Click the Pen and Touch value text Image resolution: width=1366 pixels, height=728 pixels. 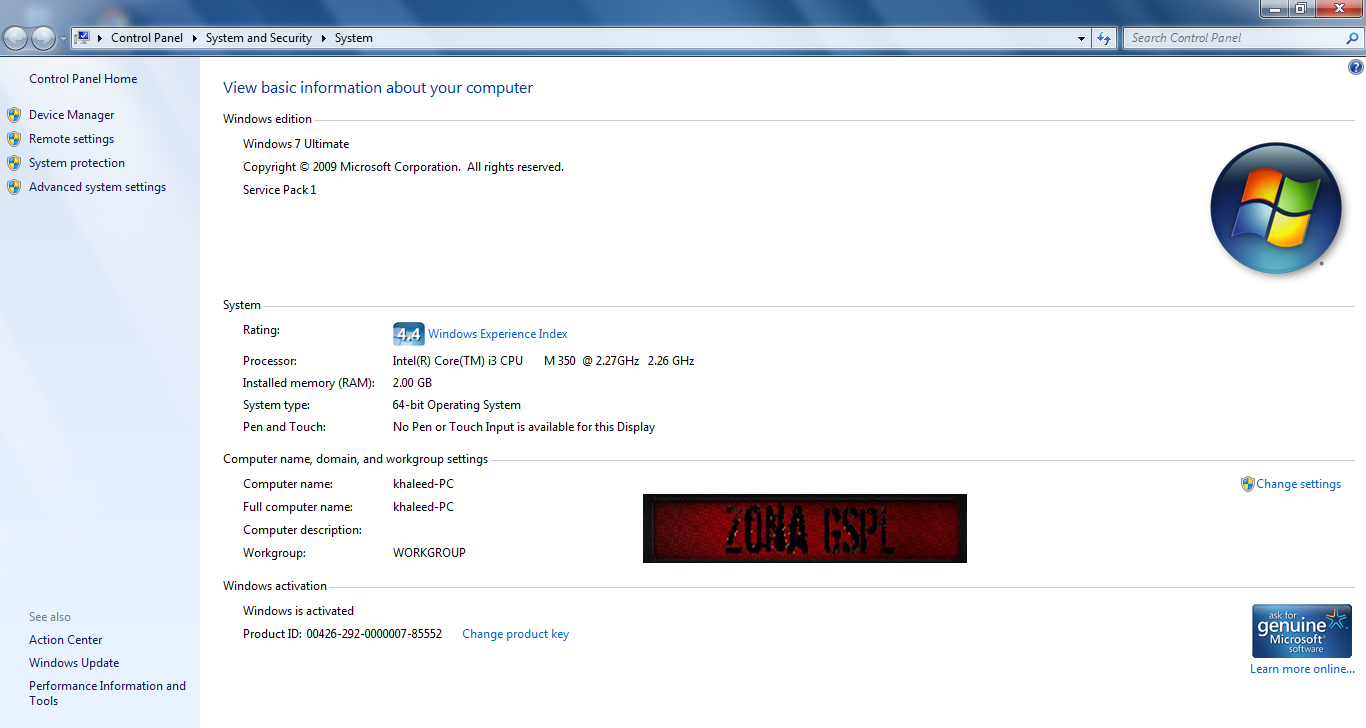(x=524, y=427)
